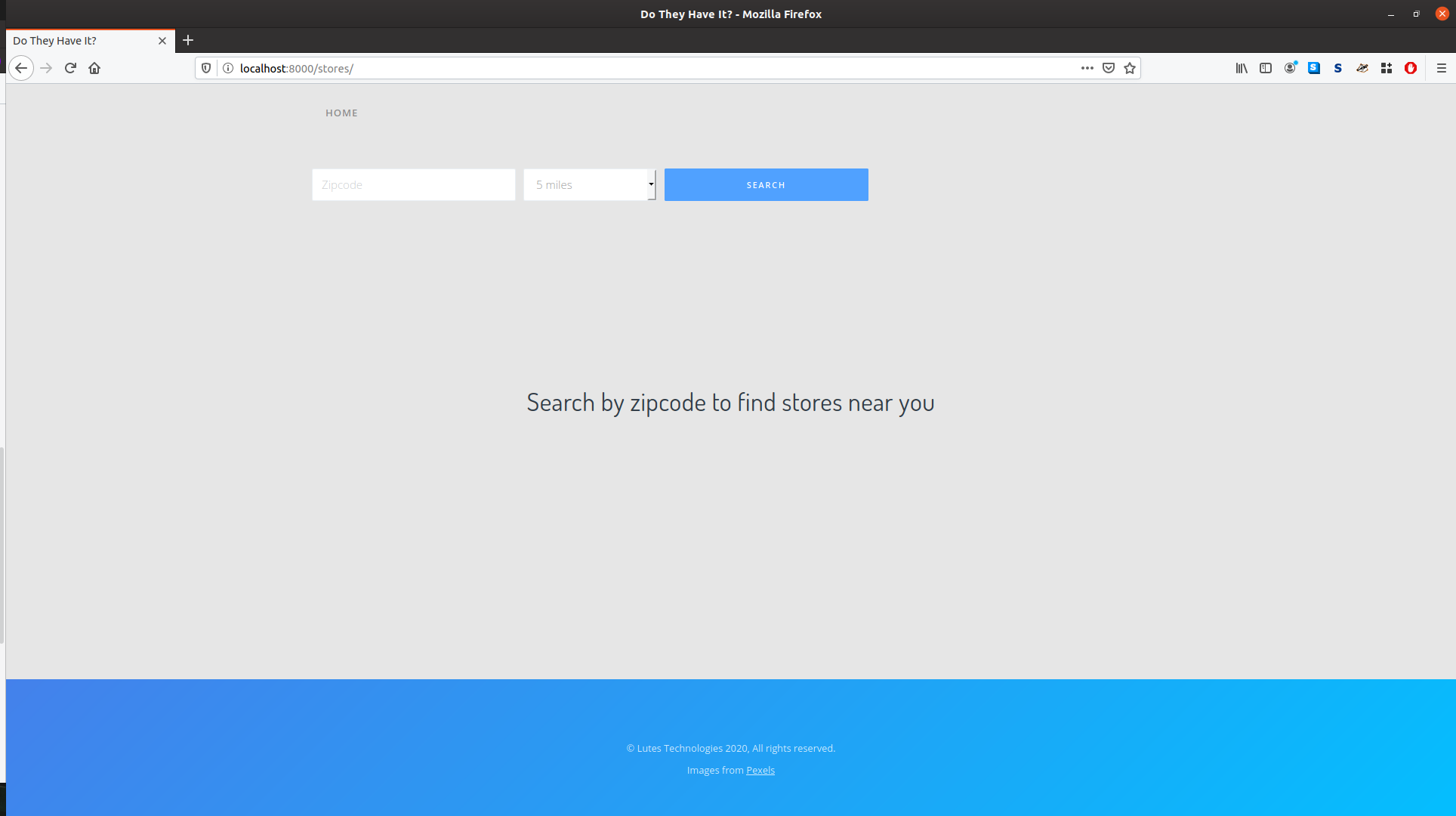Image resolution: width=1456 pixels, height=816 pixels.
Task: Go back with the browser back arrow
Action: (x=21, y=68)
